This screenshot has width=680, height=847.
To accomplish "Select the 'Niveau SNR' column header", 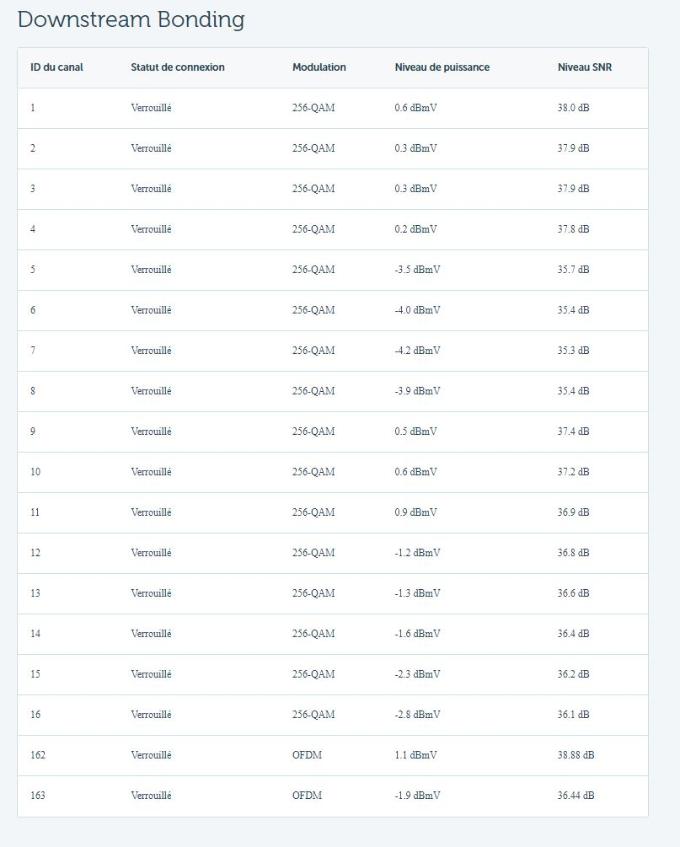I will click(584, 68).
